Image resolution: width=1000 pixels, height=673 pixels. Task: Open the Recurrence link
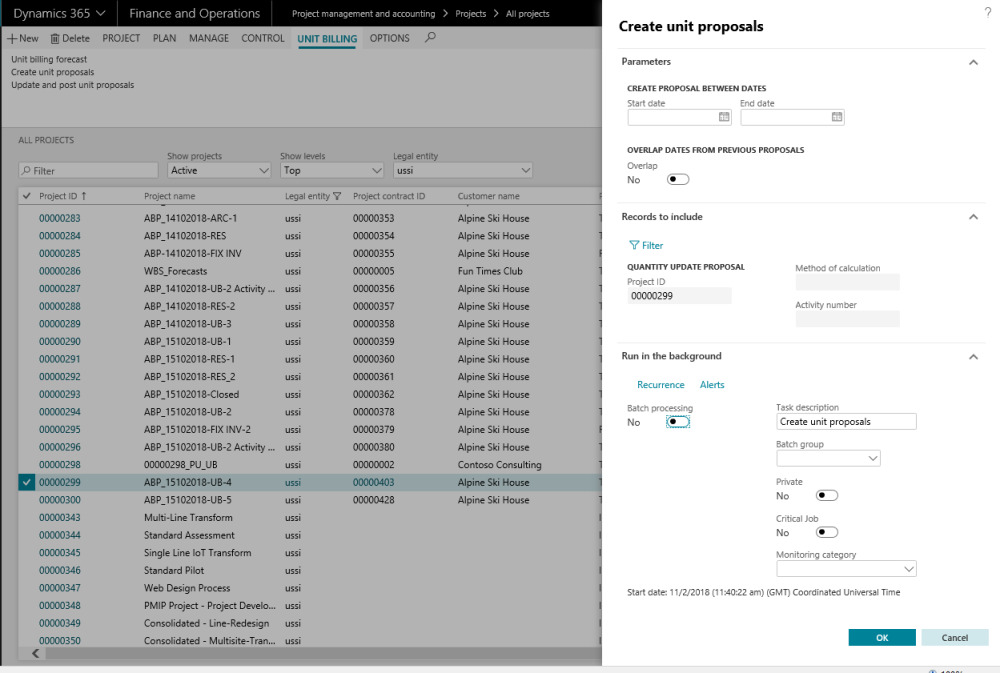[x=661, y=385]
